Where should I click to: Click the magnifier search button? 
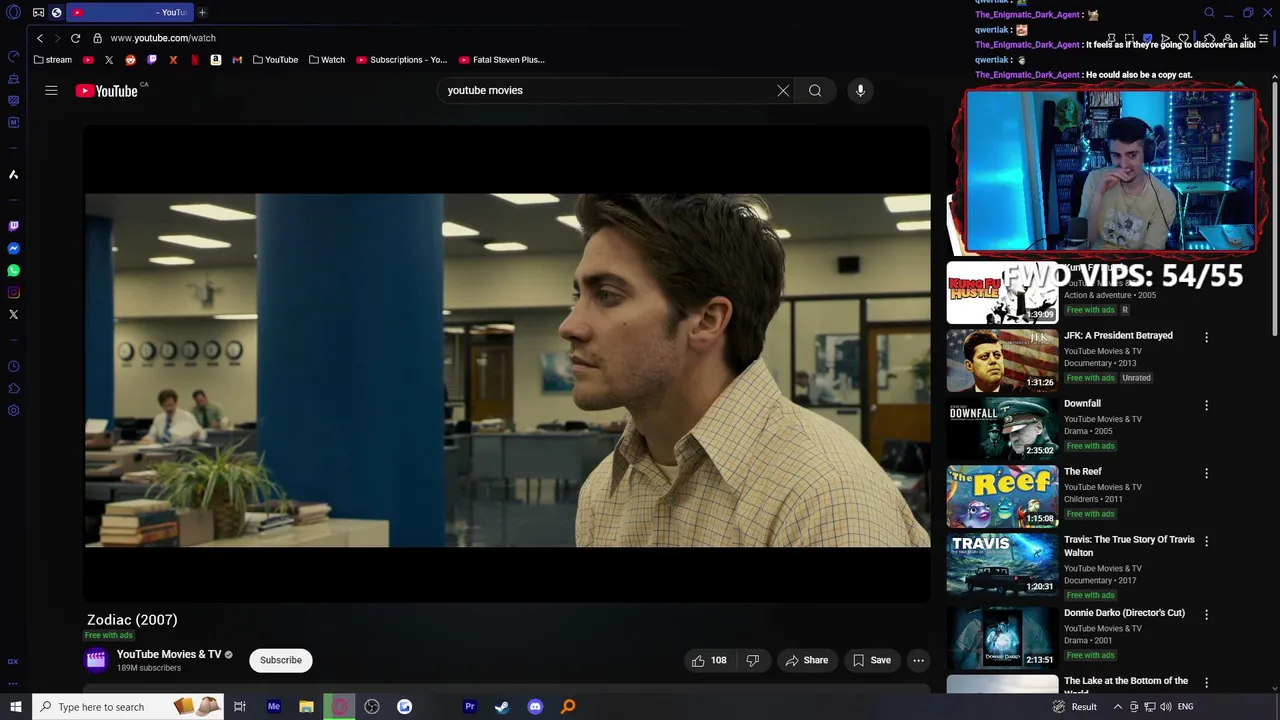tap(815, 90)
